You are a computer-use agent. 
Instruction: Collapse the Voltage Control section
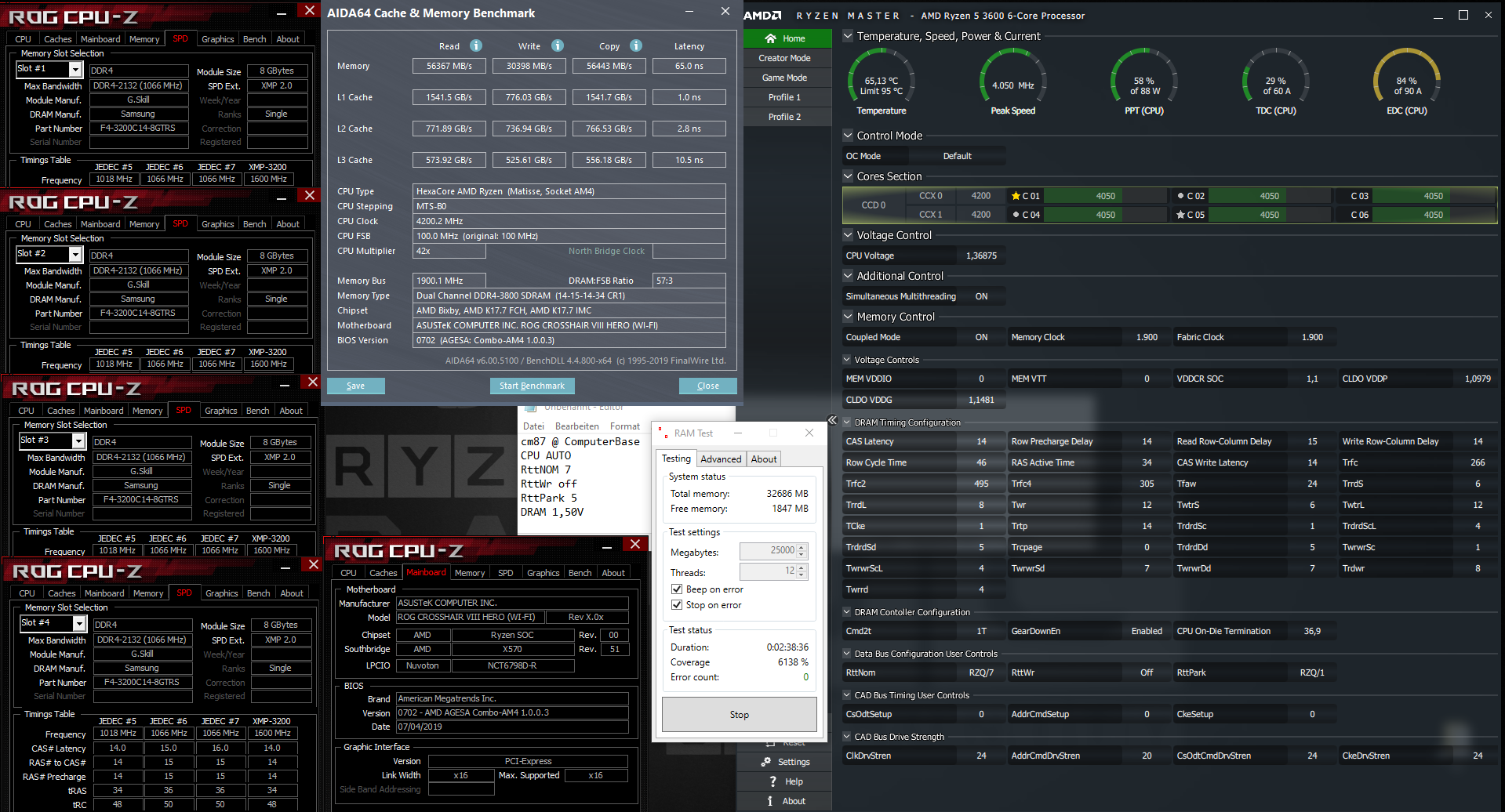click(x=848, y=235)
